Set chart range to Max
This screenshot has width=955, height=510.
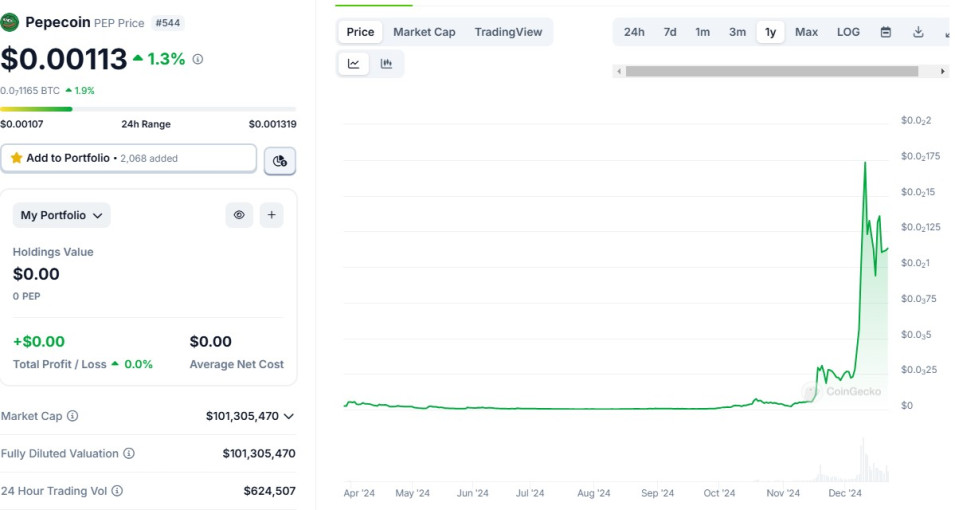pos(806,32)
